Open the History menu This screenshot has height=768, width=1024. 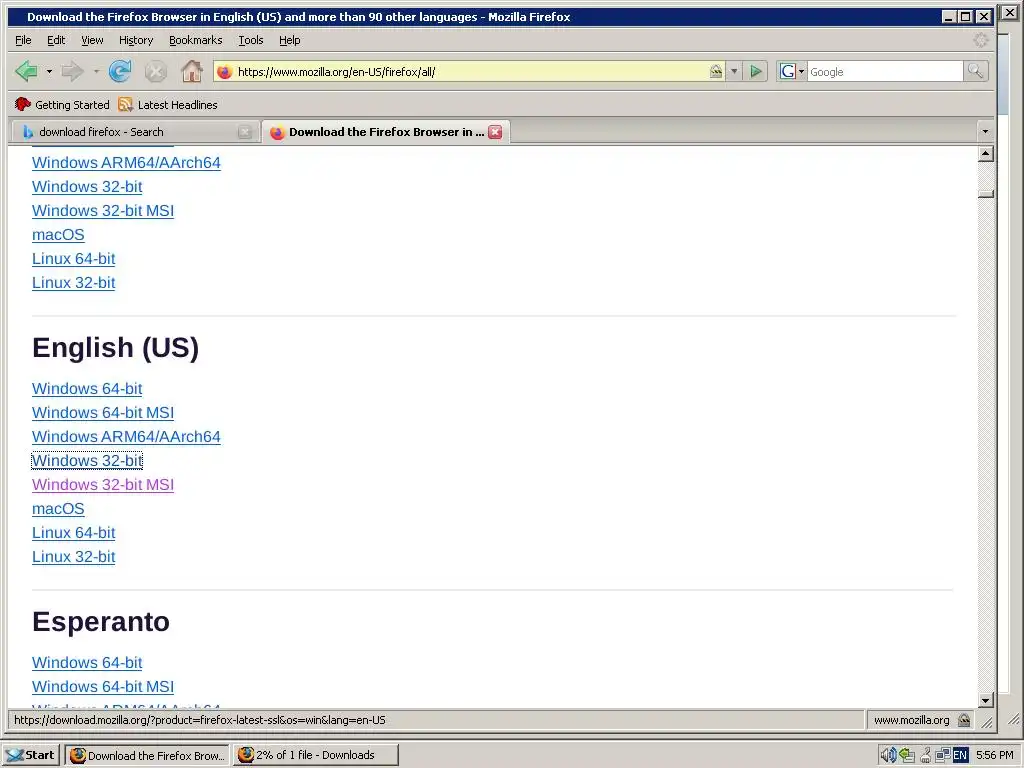[x=136, y=40]
